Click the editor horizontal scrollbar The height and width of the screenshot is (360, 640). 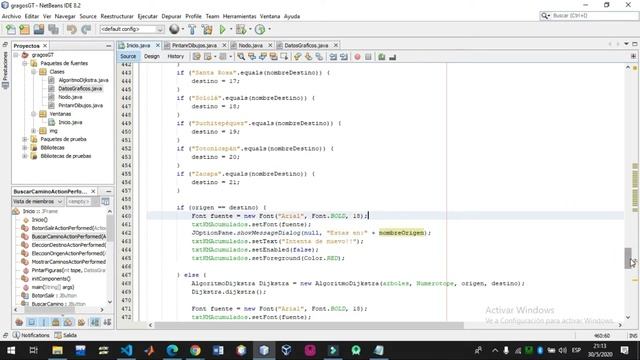309,325
